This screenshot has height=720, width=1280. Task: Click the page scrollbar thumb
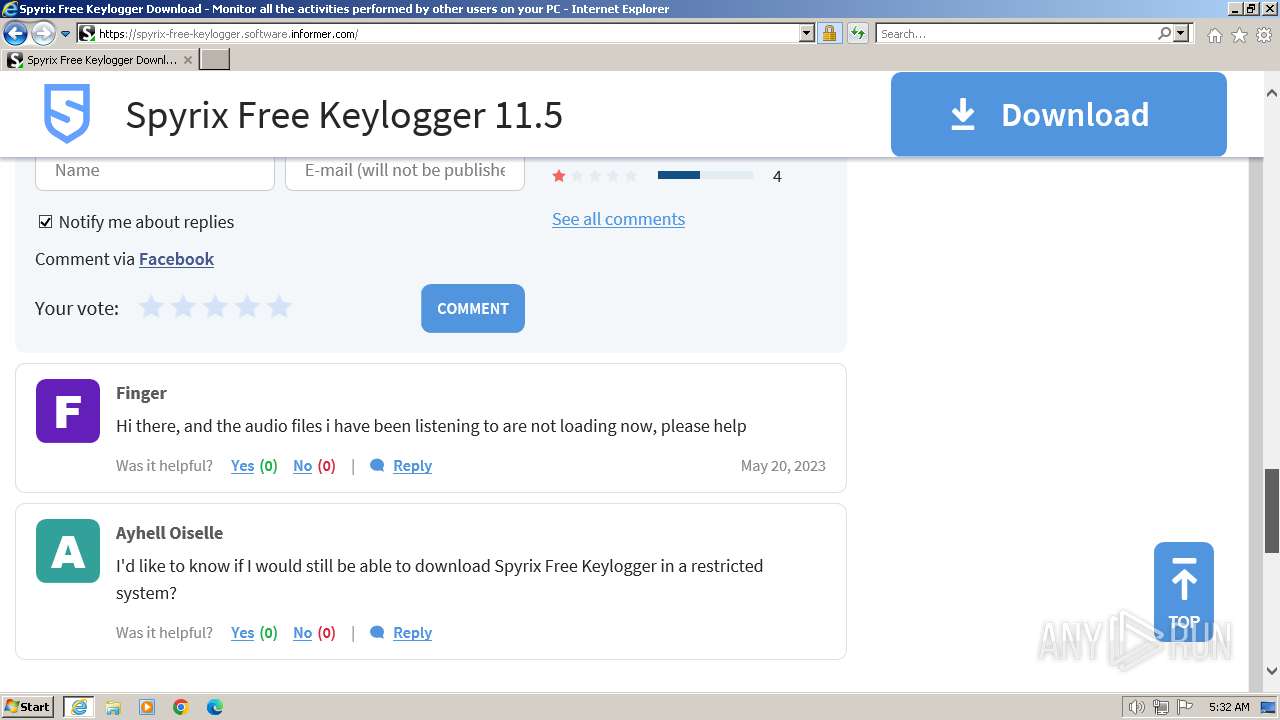1272,510
